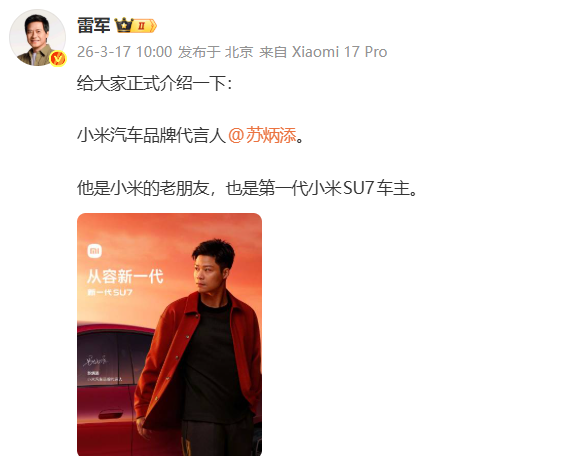Click the red car's door handle

pyautogui.click(x=110, y=415)
